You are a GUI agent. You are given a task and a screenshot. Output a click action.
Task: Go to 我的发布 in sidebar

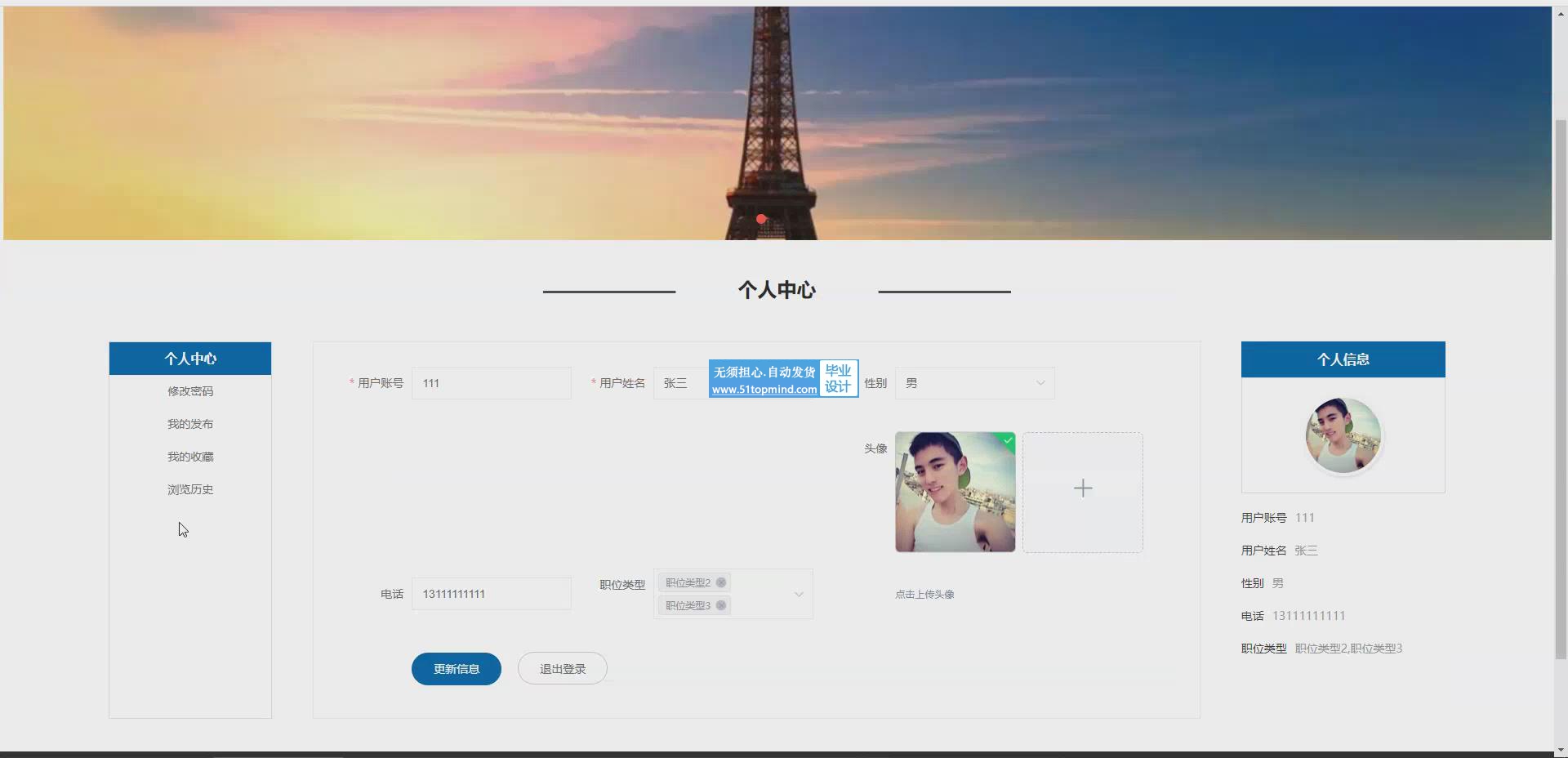pyautogui.click(x=190, y=424)
